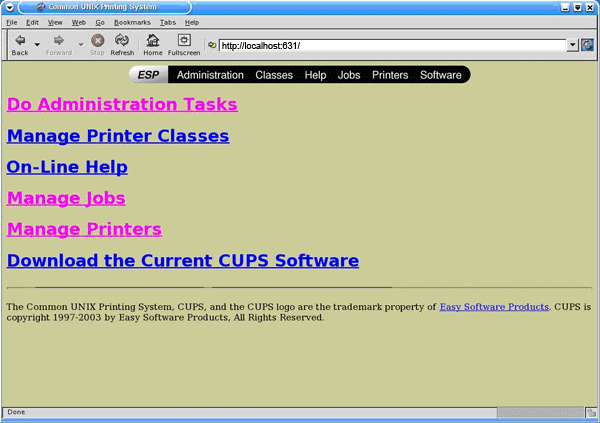Click the Refresh page icon
The width and height of the screenshot is (600, 423).
[122, 40]
